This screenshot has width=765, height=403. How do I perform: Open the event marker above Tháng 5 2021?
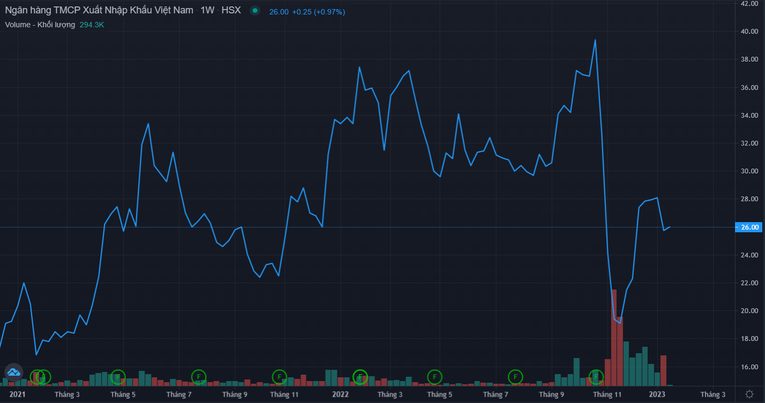coord(117,376)
